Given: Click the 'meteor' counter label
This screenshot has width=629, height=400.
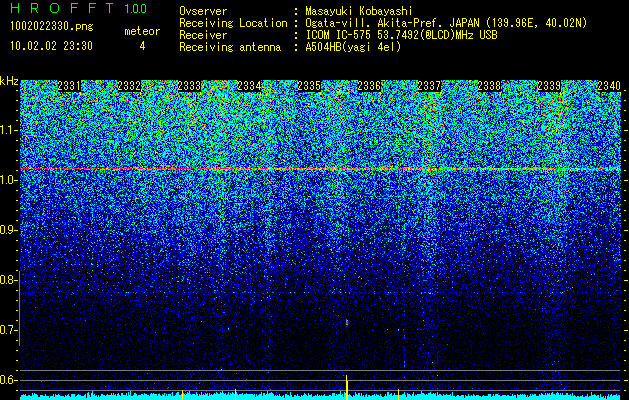Looking at the screenshot, I should [x=142, y=31].
